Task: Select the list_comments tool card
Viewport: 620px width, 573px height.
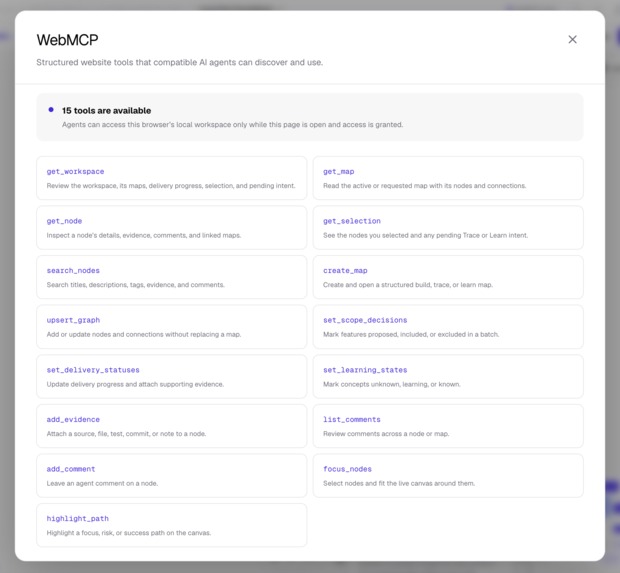Action: 448,426
